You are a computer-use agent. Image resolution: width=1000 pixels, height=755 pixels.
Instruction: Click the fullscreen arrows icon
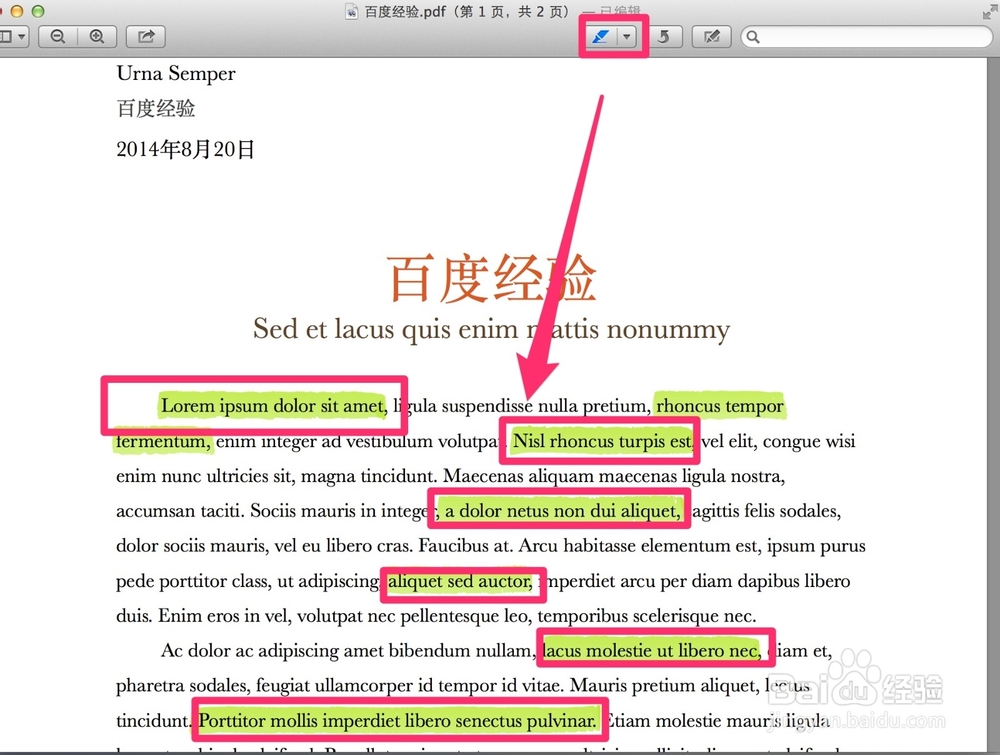tap(990, 11)
